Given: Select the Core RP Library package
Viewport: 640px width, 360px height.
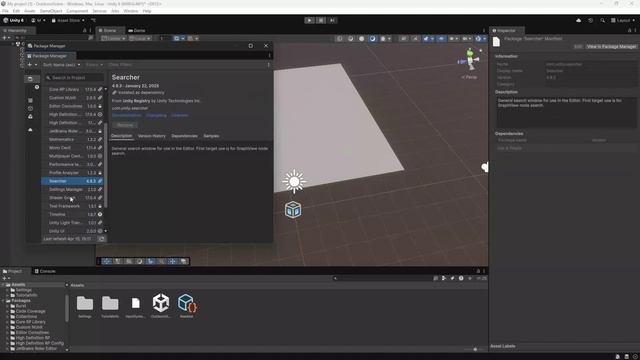Looking at the screenshot, I should coord(72,89).
